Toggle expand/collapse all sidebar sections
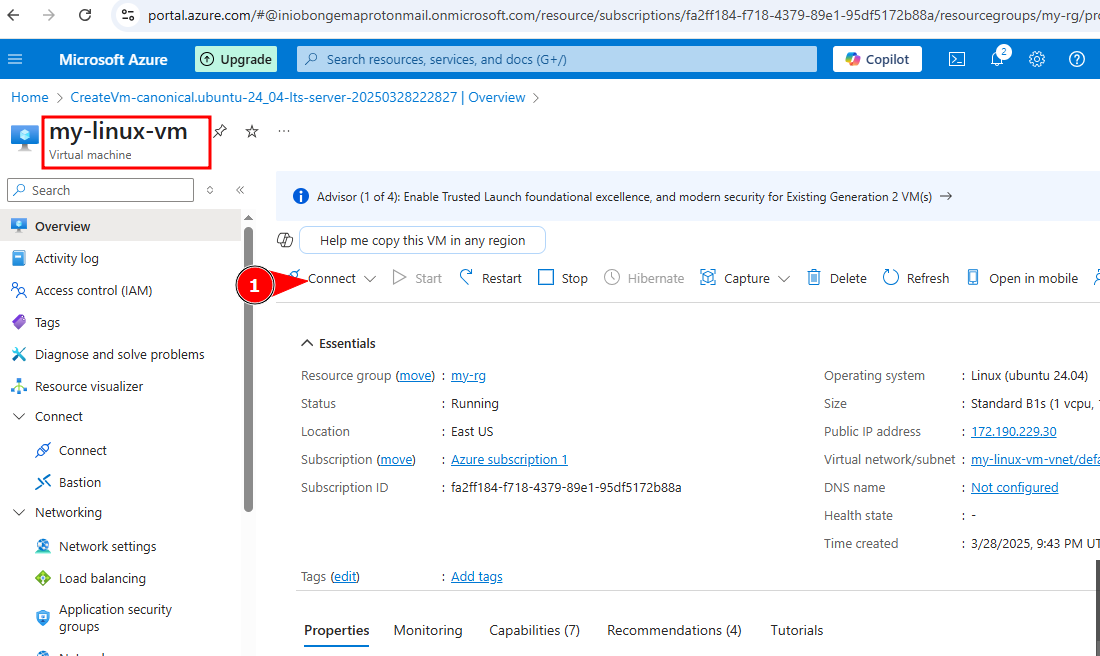 (x=209, y=190)
